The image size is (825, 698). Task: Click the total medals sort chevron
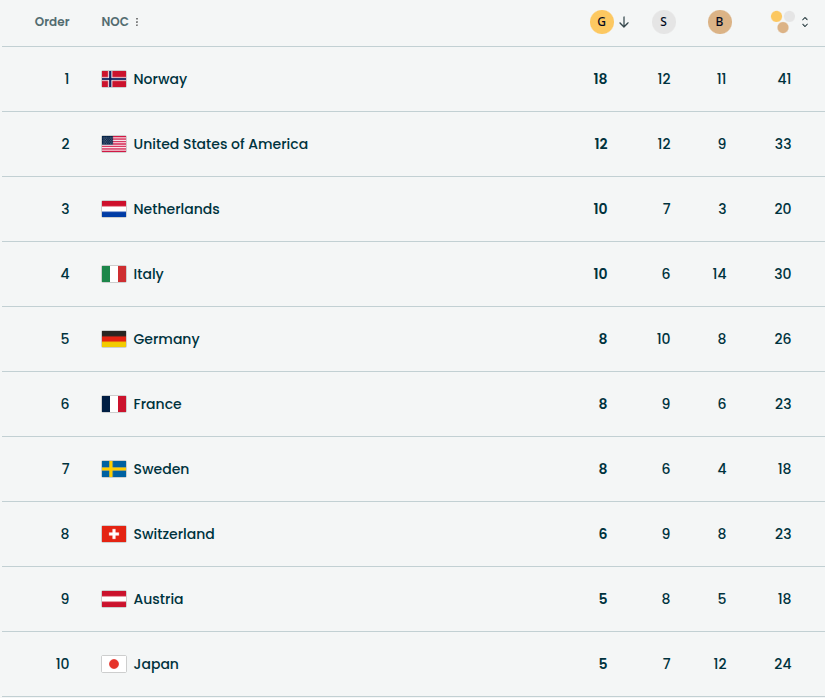[x=805, y=22]
